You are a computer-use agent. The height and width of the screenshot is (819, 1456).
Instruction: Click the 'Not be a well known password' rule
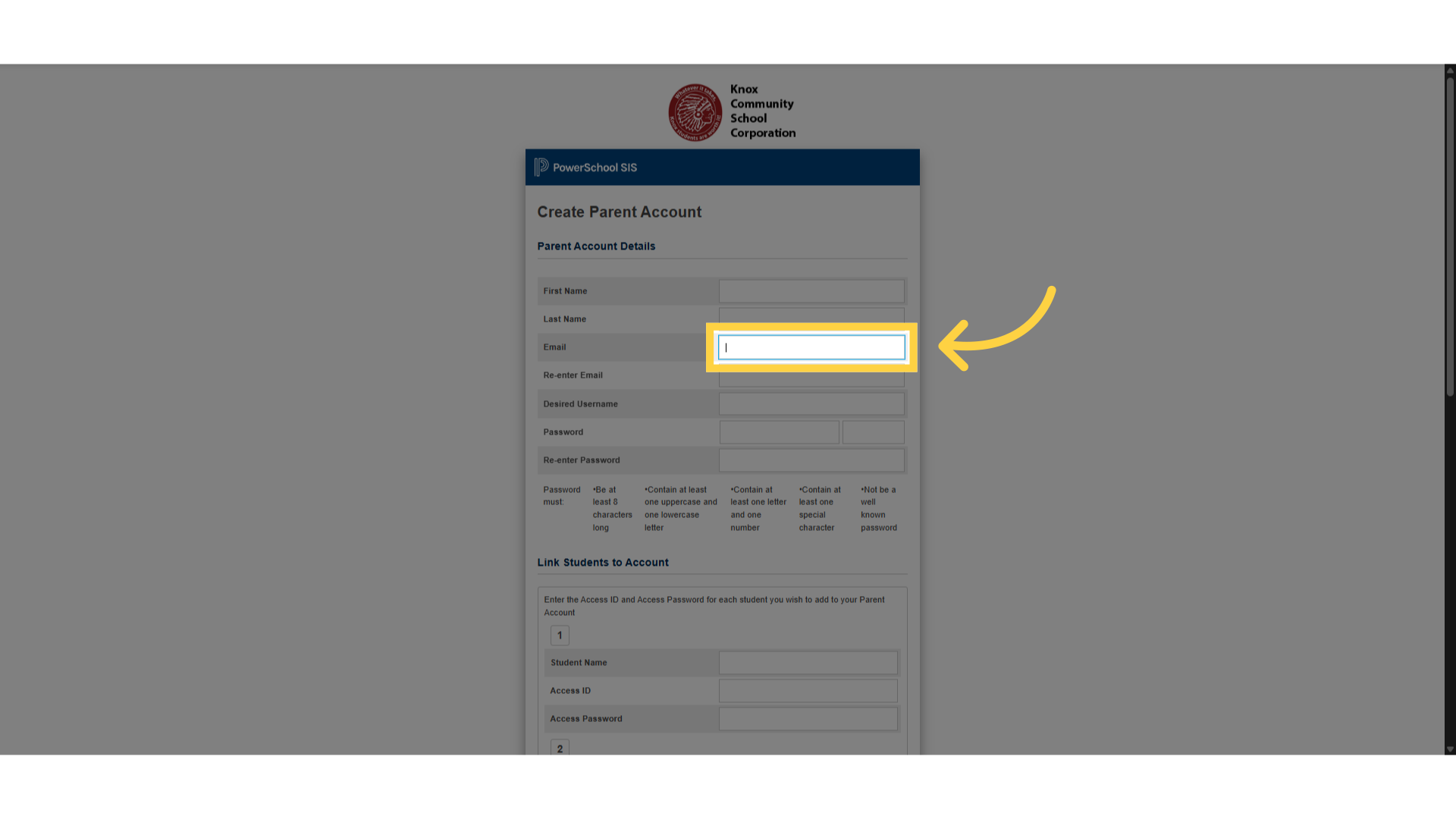[x=879, y=509]
